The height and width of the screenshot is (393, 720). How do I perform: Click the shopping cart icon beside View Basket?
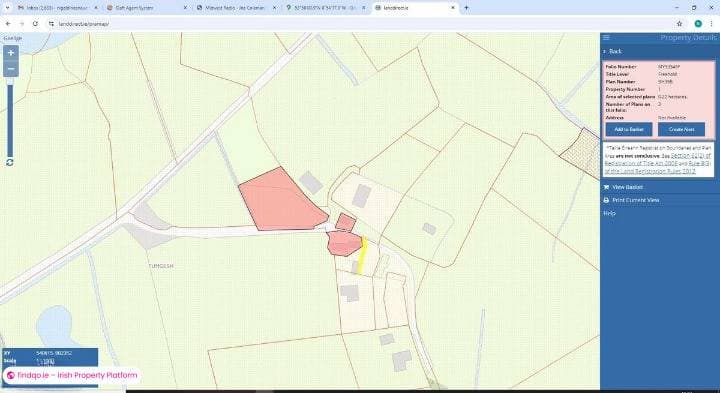(606, 187)
